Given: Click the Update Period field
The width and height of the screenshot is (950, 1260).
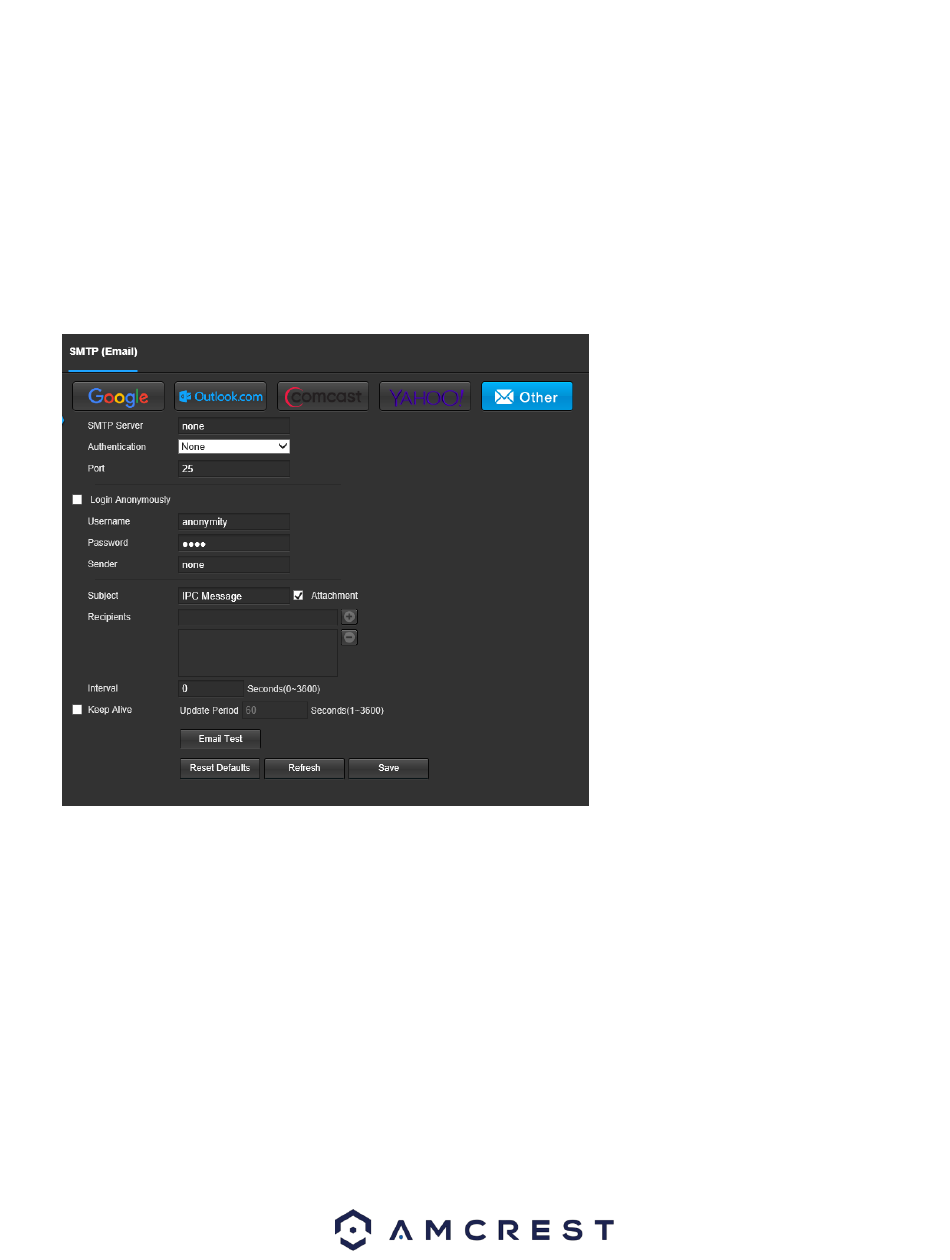Looking at the screenshot, I should click(274, 710).
